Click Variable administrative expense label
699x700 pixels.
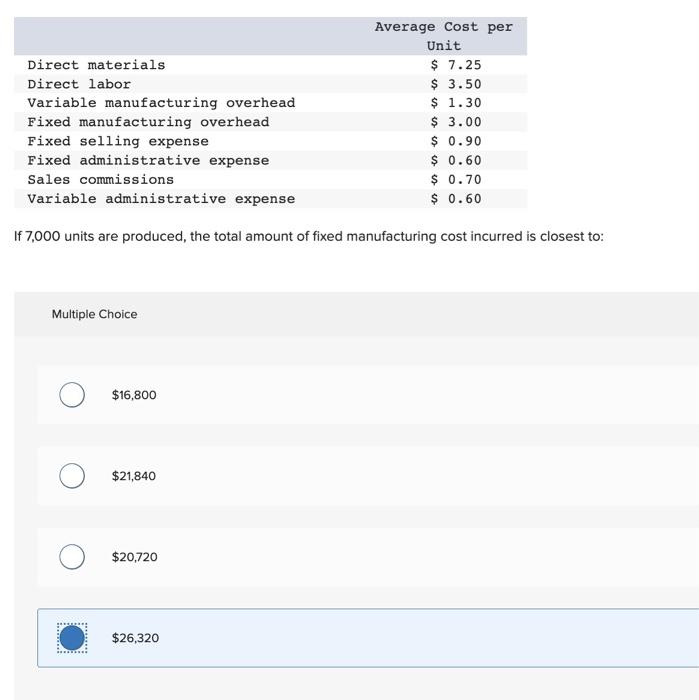pyautogui.click(x=161, y=199)
